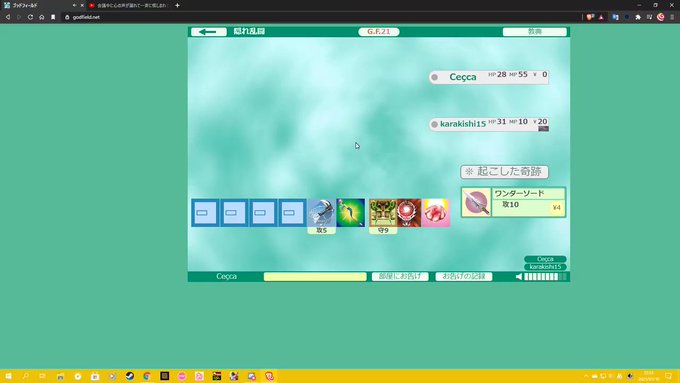Screen dimensions: 680x383
Task: Click the ワンダーソード item name
Action: coord(519,193)
